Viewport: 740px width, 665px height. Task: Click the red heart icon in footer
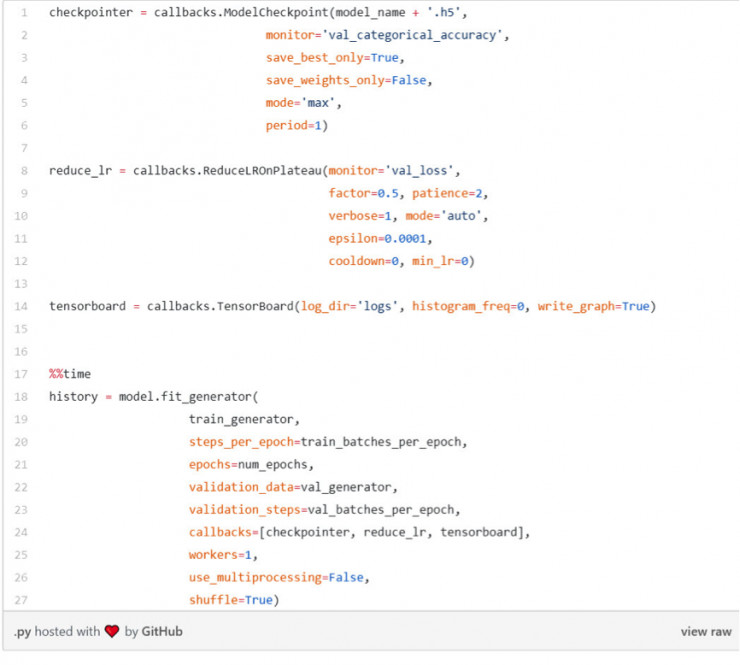[x=112, y=631]
